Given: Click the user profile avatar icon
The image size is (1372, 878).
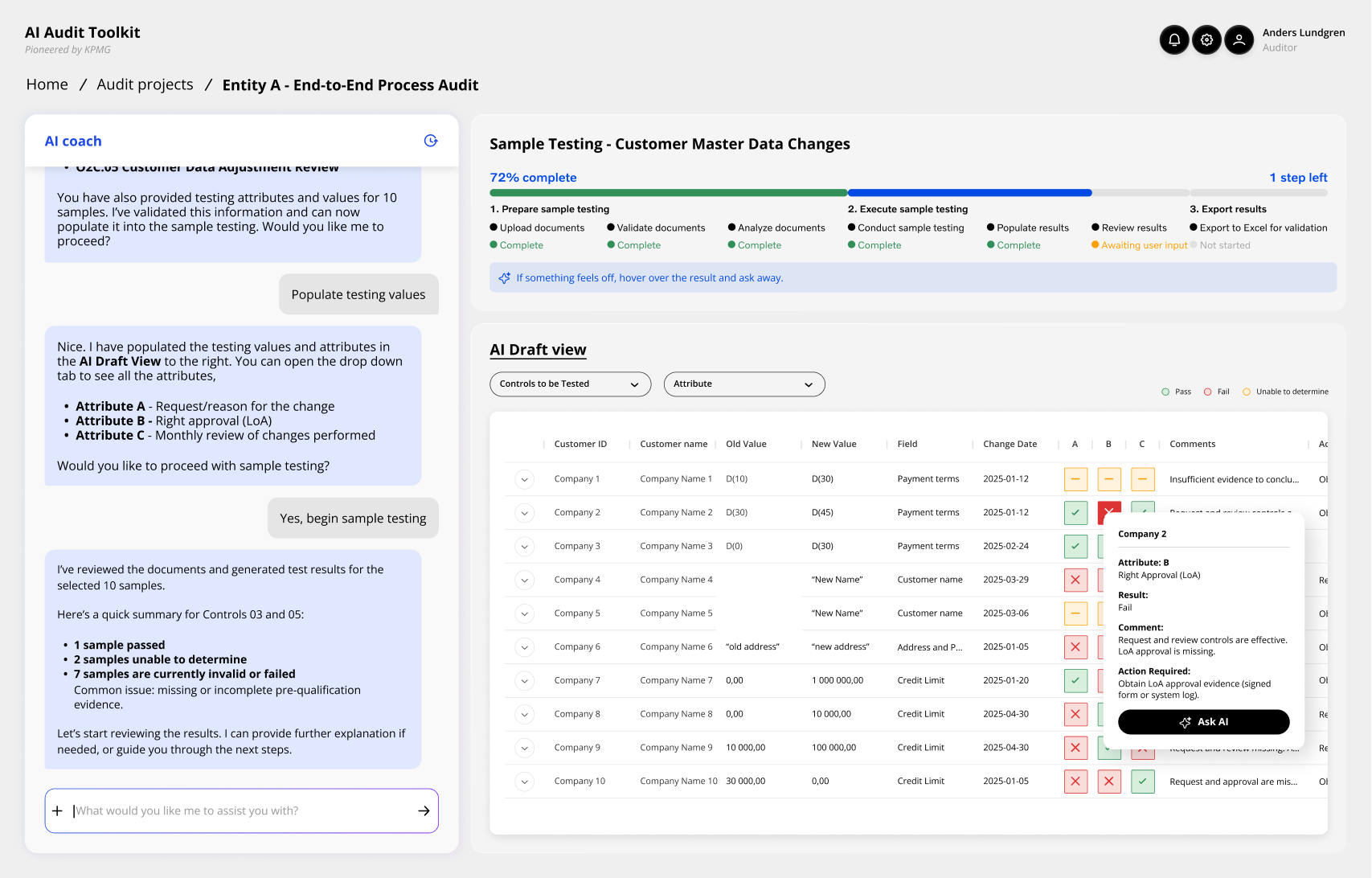Looking at the screenshot, I should pos(1239,39).
